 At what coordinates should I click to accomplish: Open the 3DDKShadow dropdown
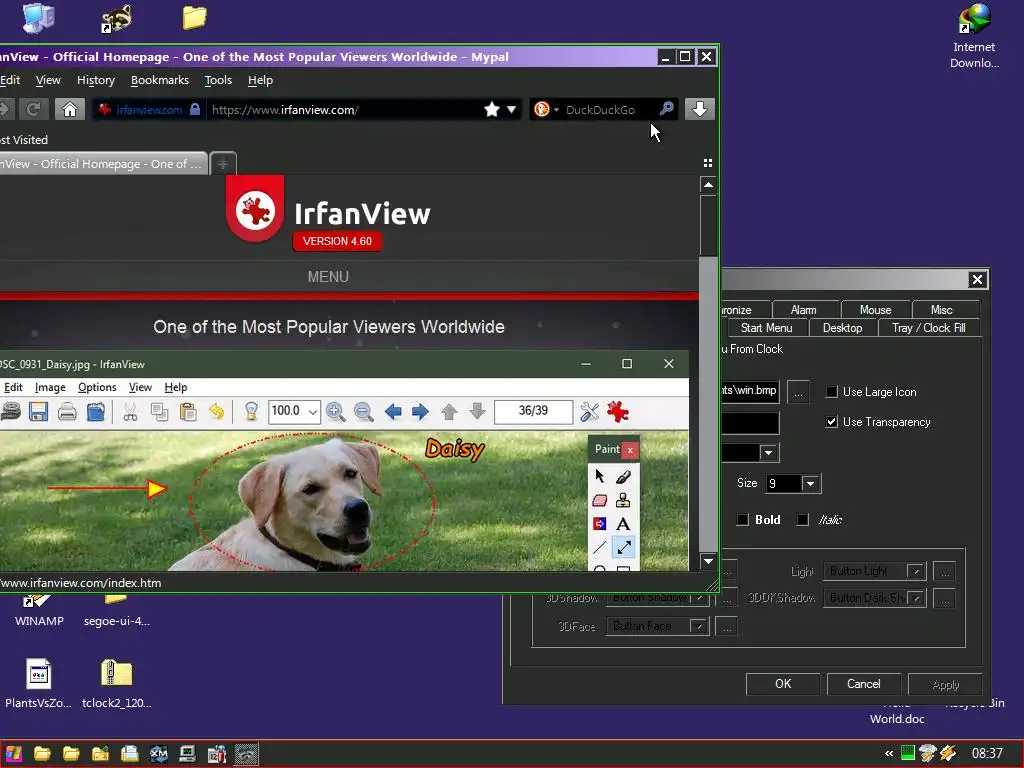point(916,598)
